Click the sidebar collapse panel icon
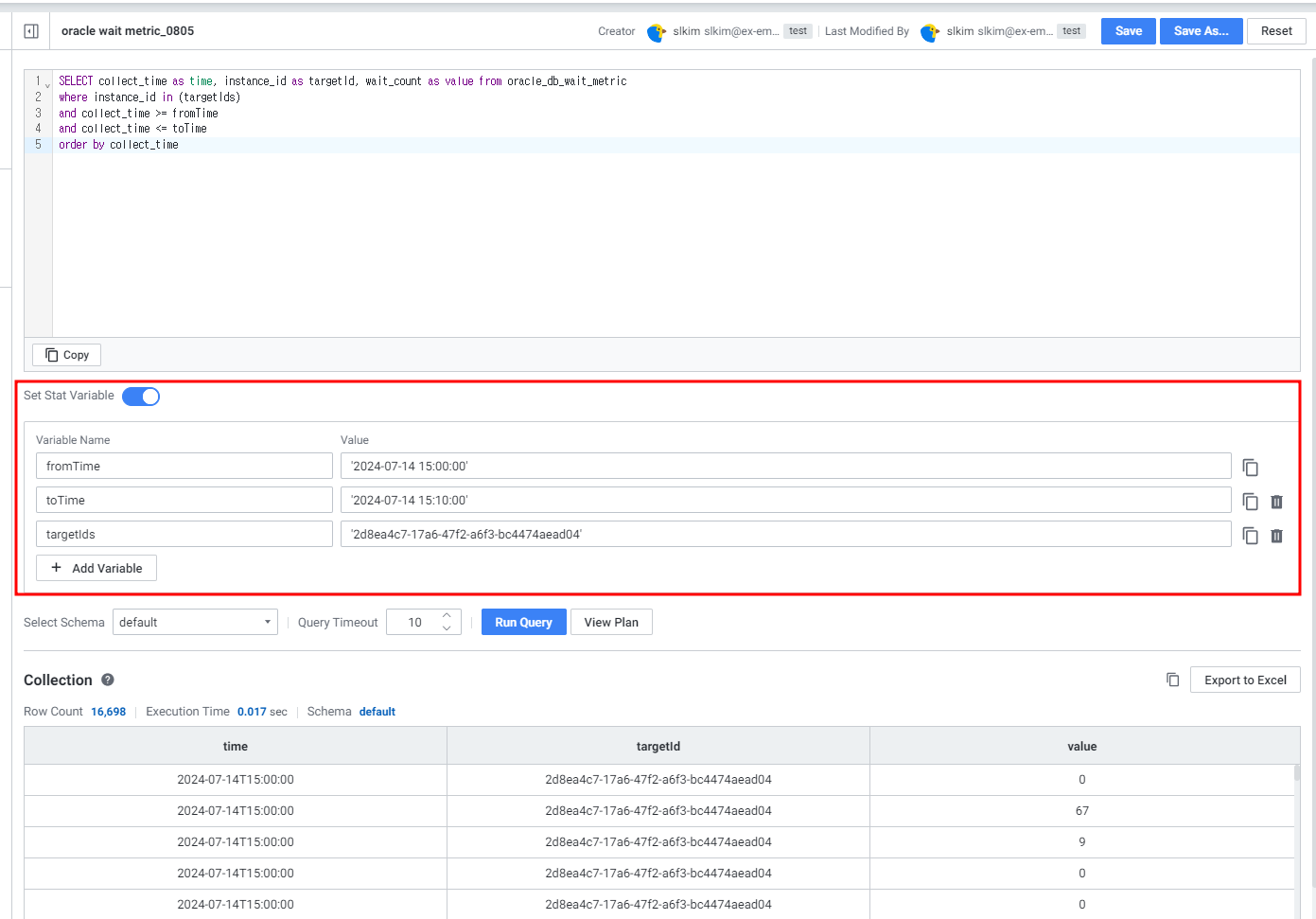This screenshot has height=919, width=1316. 31,31
